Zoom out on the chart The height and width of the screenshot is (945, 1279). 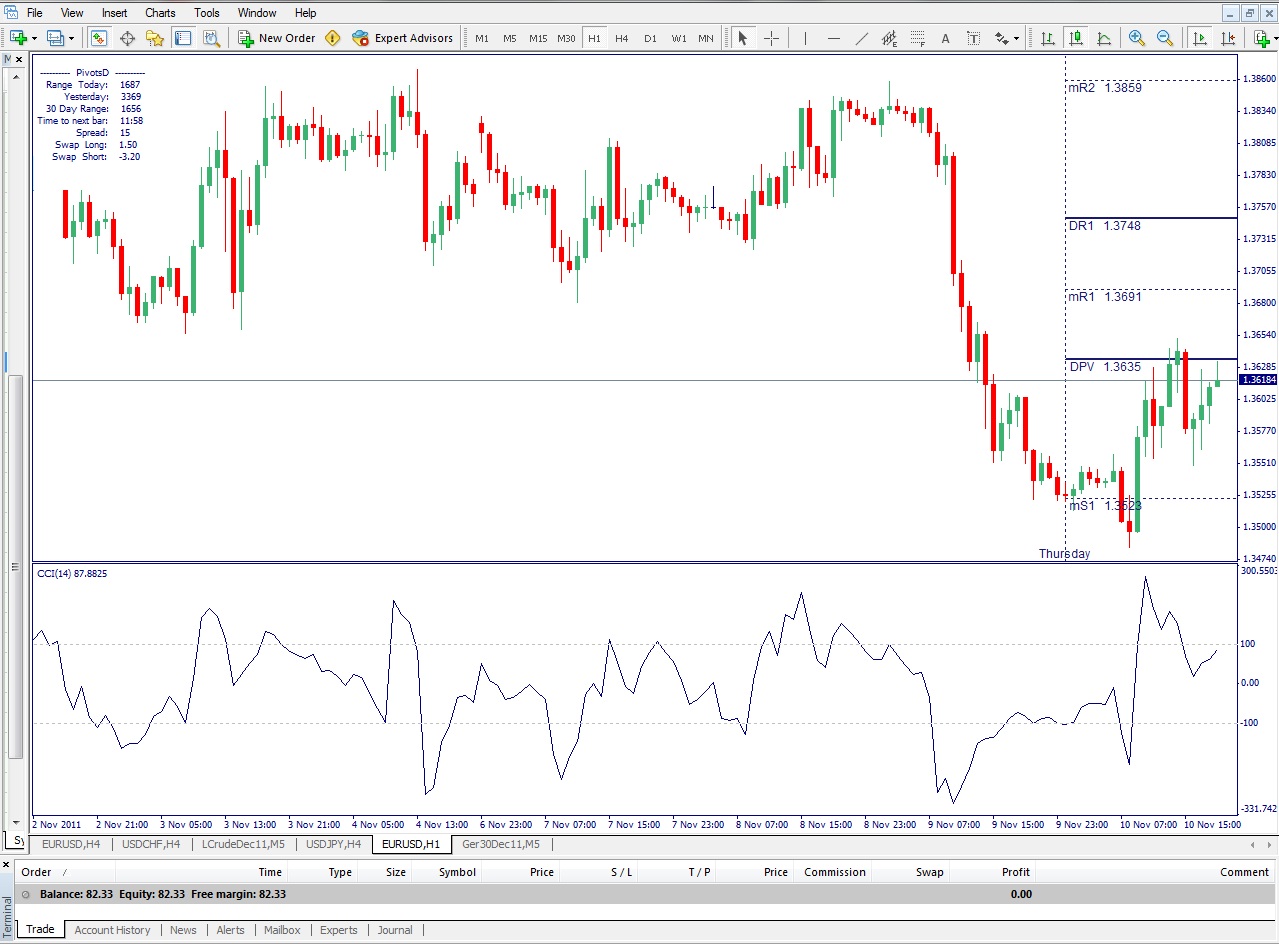(x=1165, y=38)
